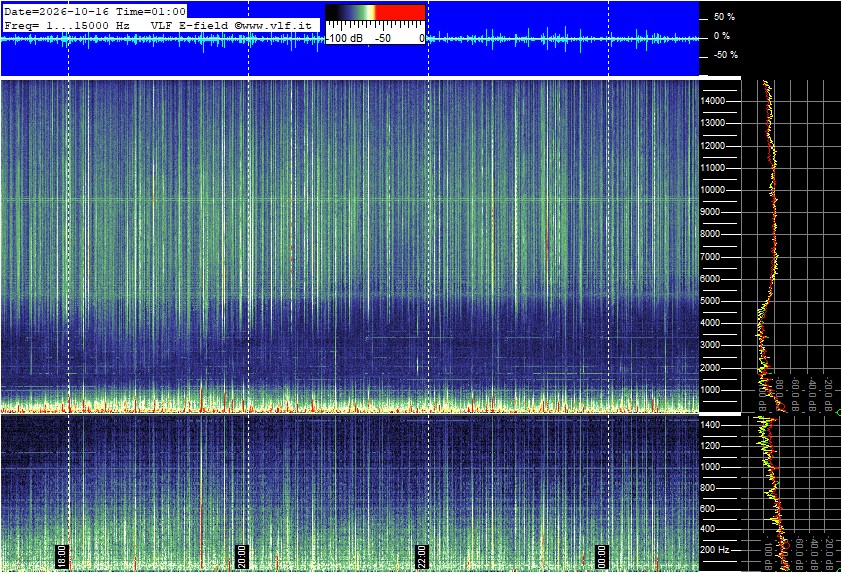Viewport: 842px width, 573px height.
Task: Click the -50 label under the color scale
Action: [x=382, y=39]
